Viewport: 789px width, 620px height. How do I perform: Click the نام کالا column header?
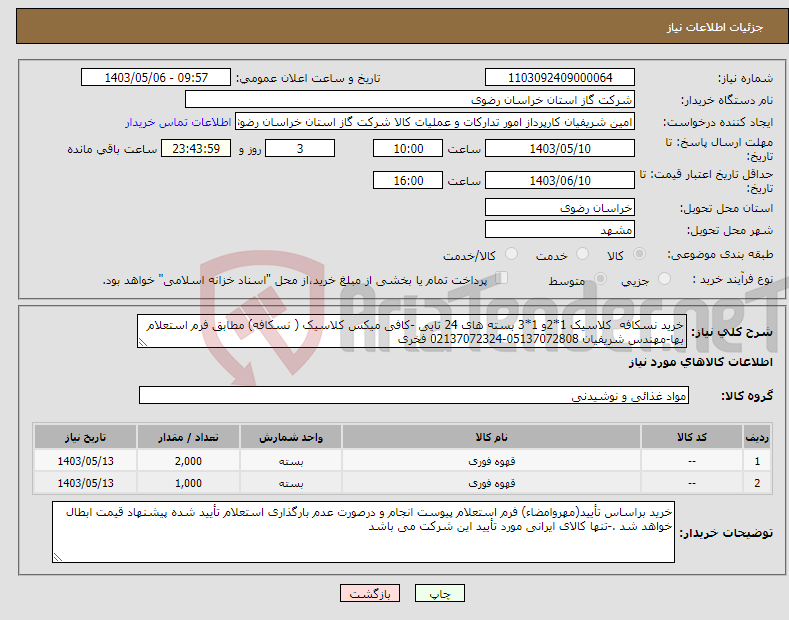point(491,437)
